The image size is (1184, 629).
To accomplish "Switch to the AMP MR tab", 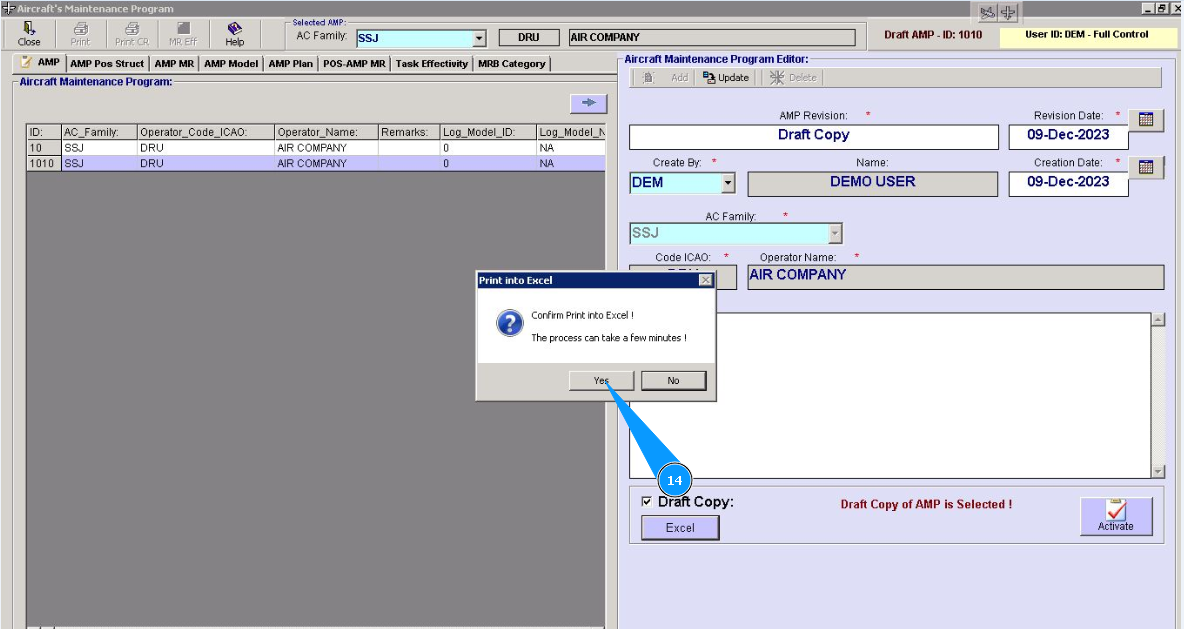I will click(174, 64).
